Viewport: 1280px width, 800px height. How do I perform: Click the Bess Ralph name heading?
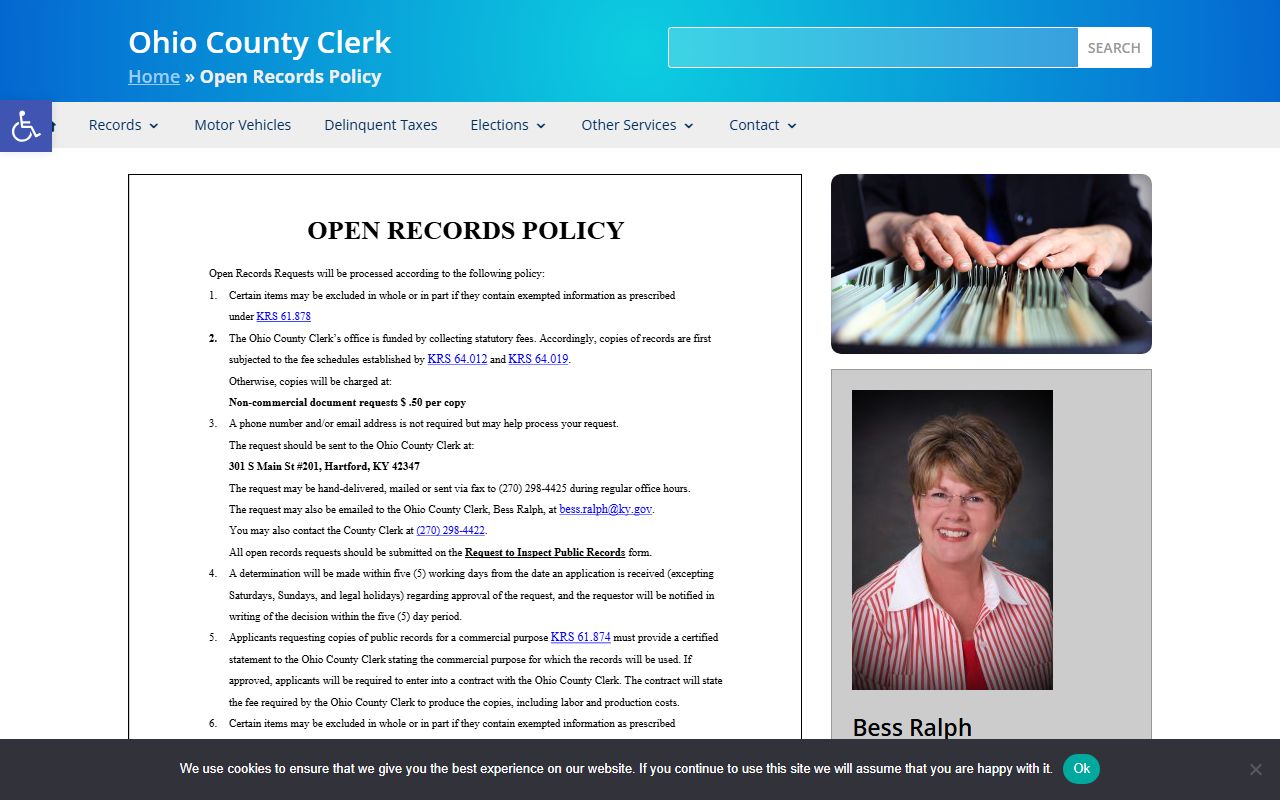[x=912, y=727]
